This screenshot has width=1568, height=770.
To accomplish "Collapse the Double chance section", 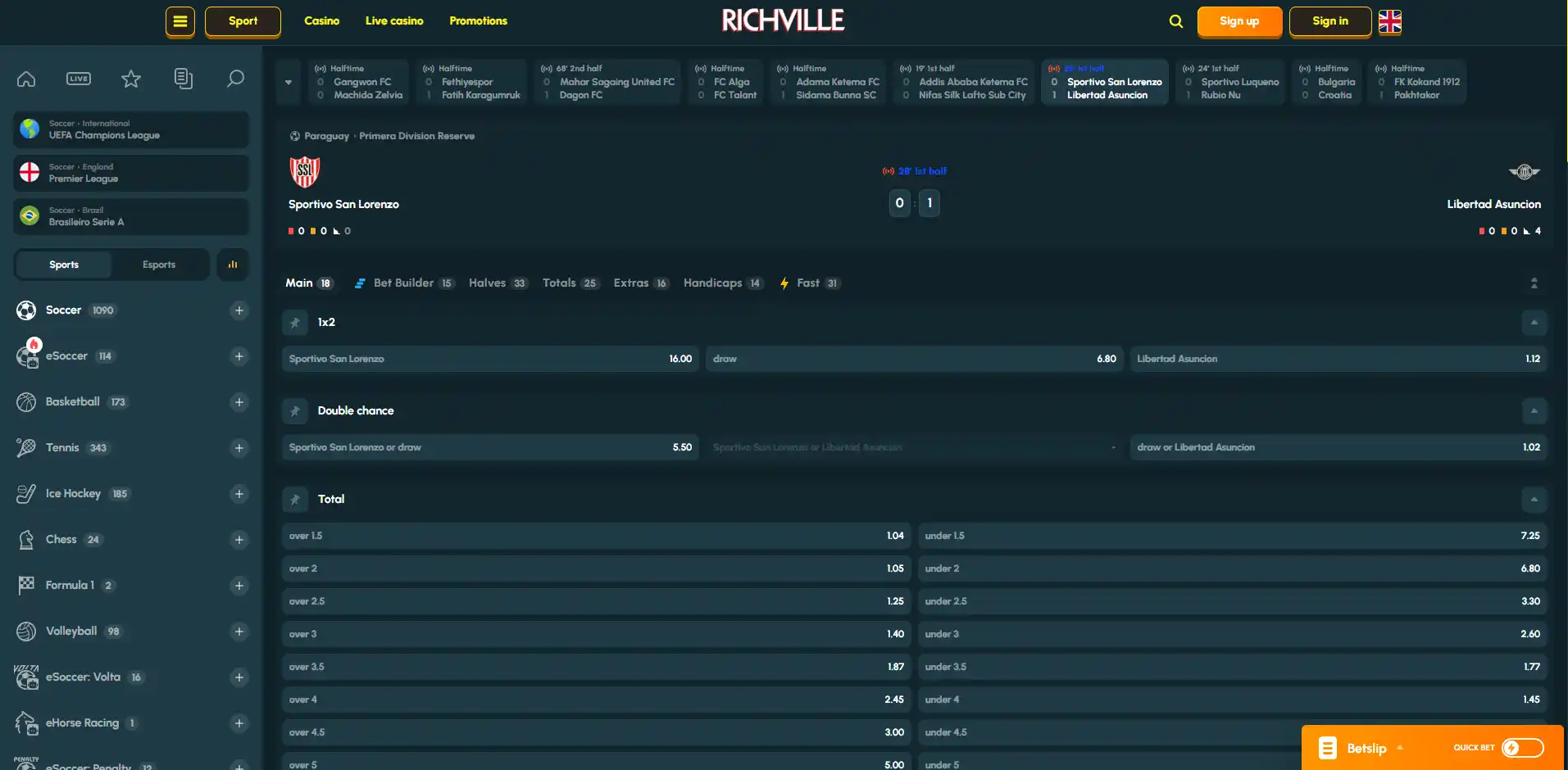I will pyautogui.click(x=1534, y=411).
